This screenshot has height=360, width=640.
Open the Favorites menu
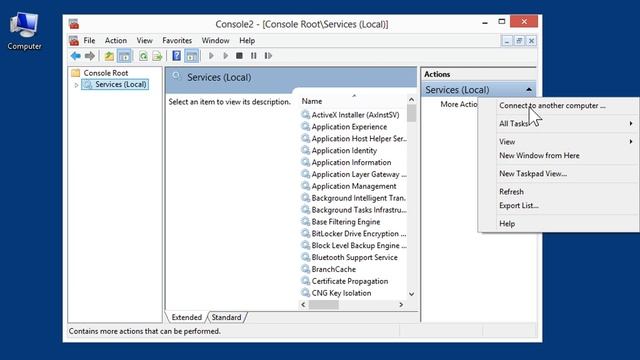coord(177,40)
